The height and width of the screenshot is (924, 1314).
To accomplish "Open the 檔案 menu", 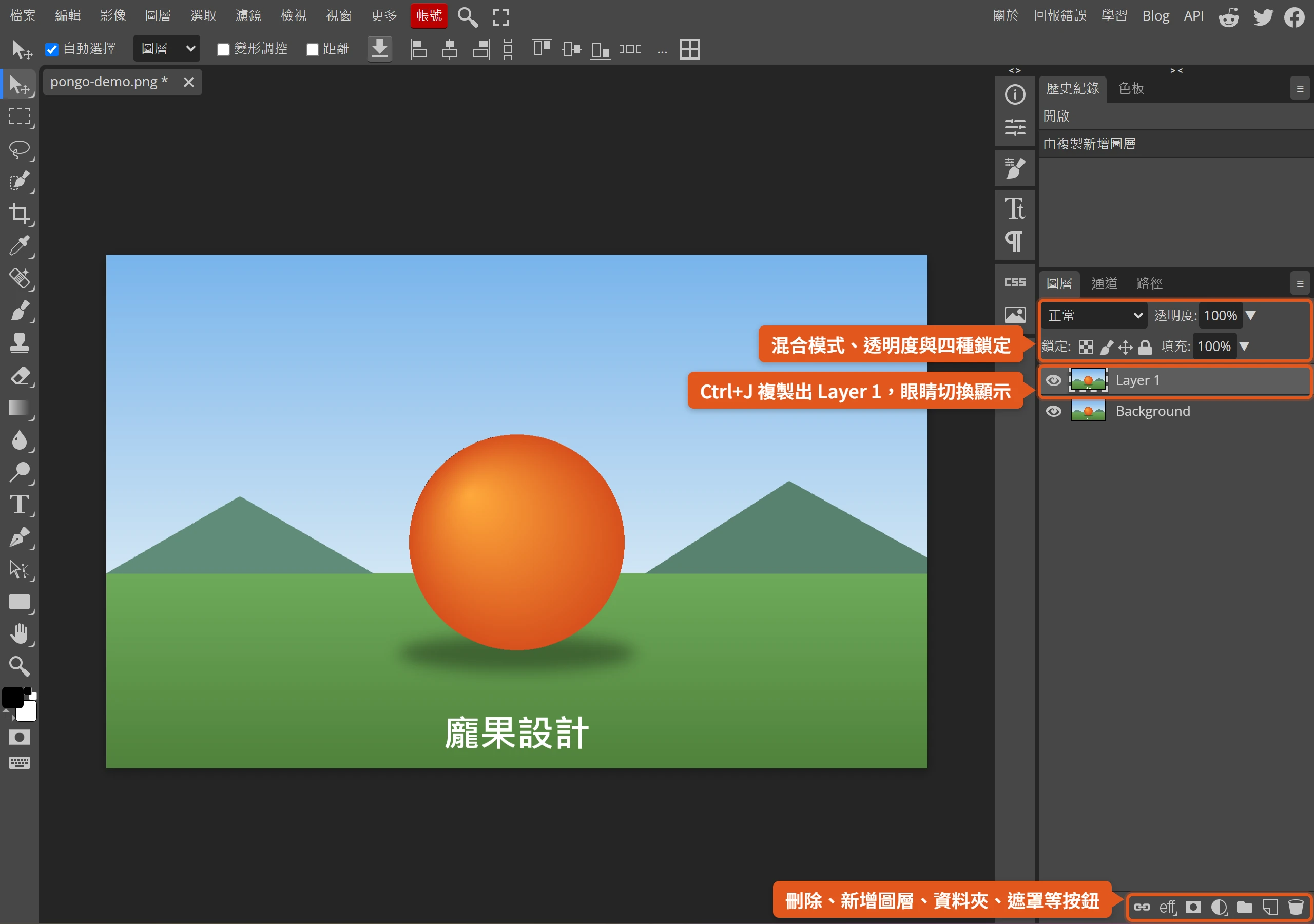I will click(23, 15).
